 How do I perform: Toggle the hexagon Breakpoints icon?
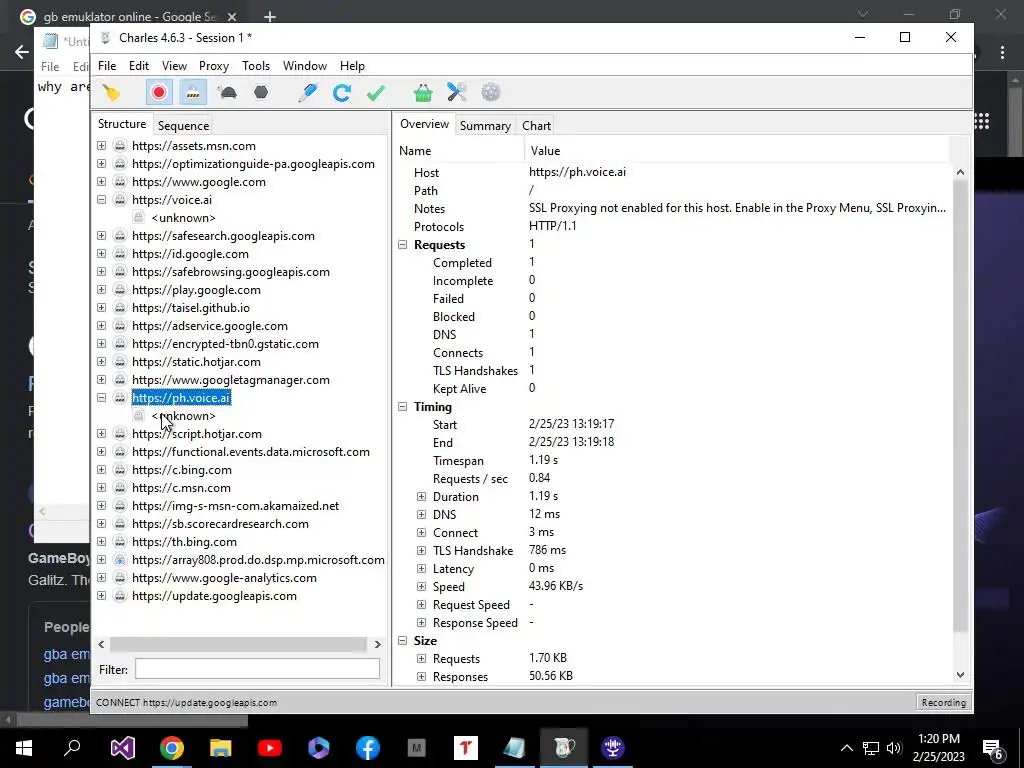click(261, 93)
